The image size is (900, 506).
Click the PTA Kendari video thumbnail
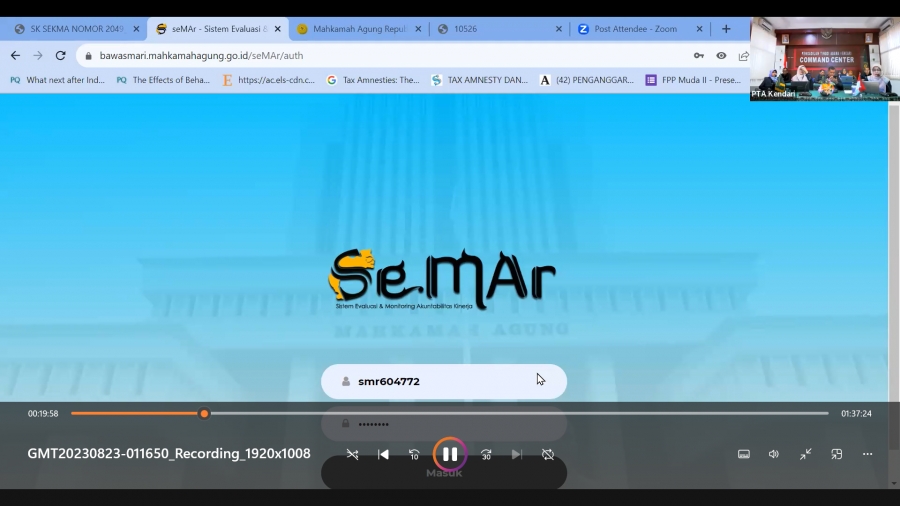(825, 59)
